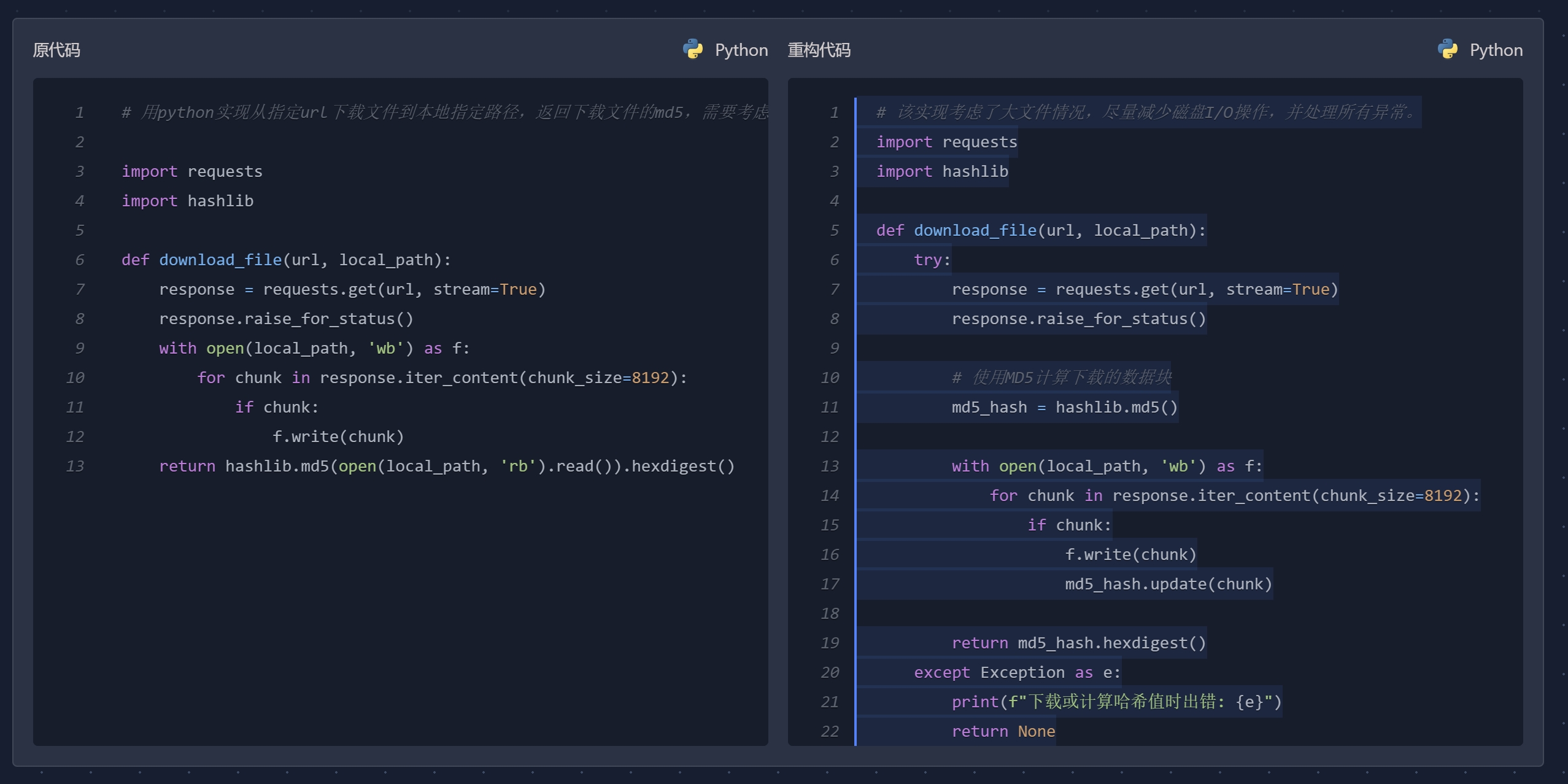The width and height of the screenshot is (1568, 784).
Task: Click 'import requests' in the refactored code
Action: pyautogui.click(x=947, y=142)
